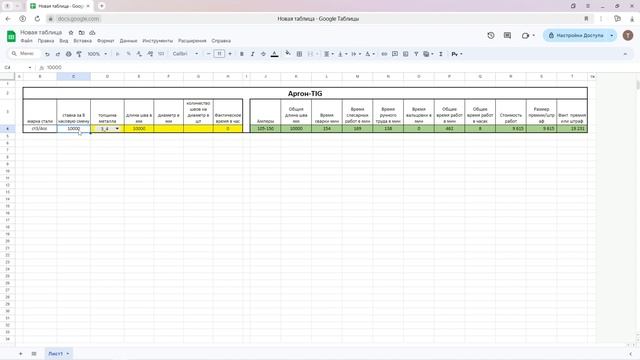Decrease decimal places
The image size is (640, 360).
pos(139,54)
